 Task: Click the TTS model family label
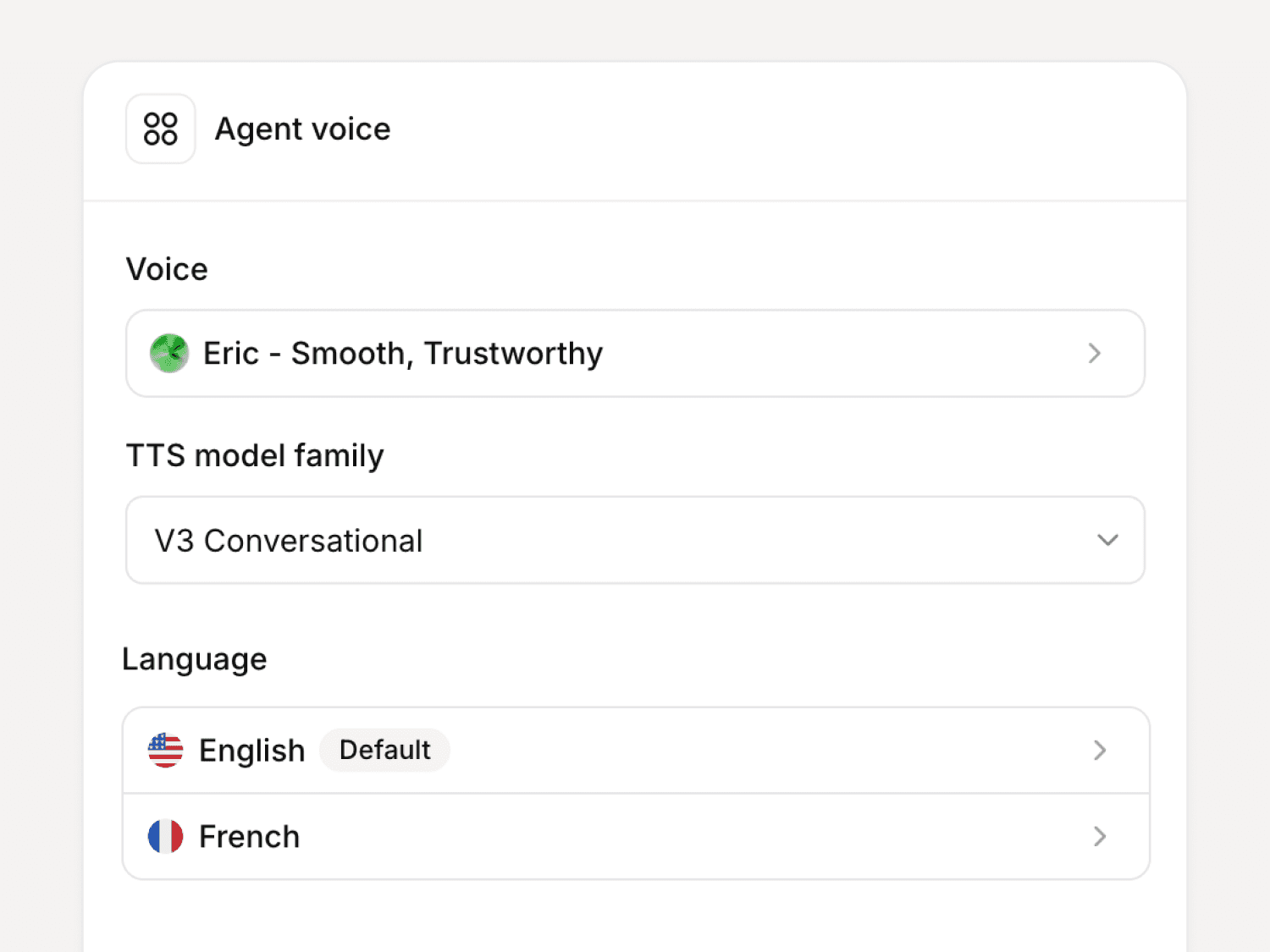(x=255, y=455)
